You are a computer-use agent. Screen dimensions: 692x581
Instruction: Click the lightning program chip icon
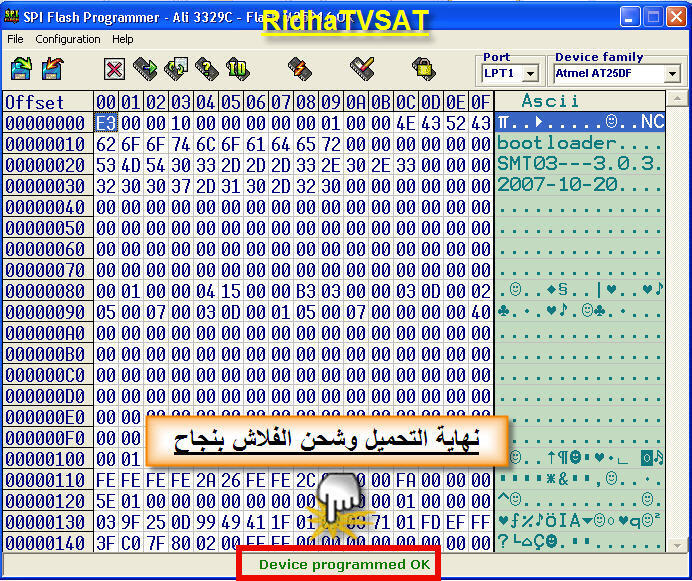299,68
